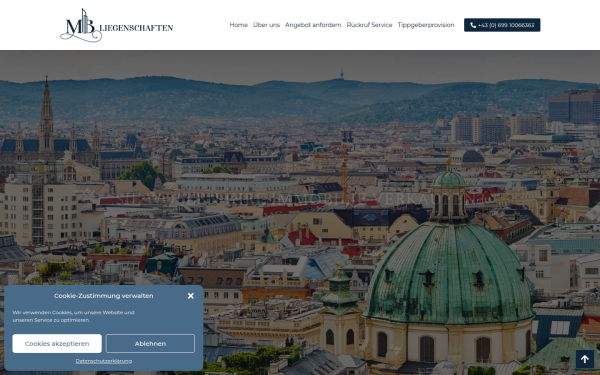
Task: Select Rückruf Service menu item
Action: tap(369, 25)
